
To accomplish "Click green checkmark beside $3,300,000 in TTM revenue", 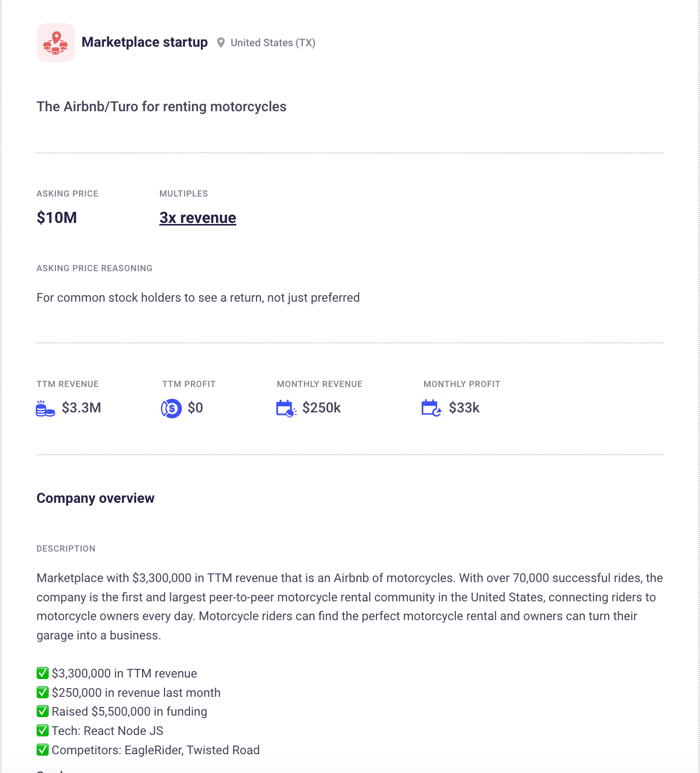I will point(42,673).
